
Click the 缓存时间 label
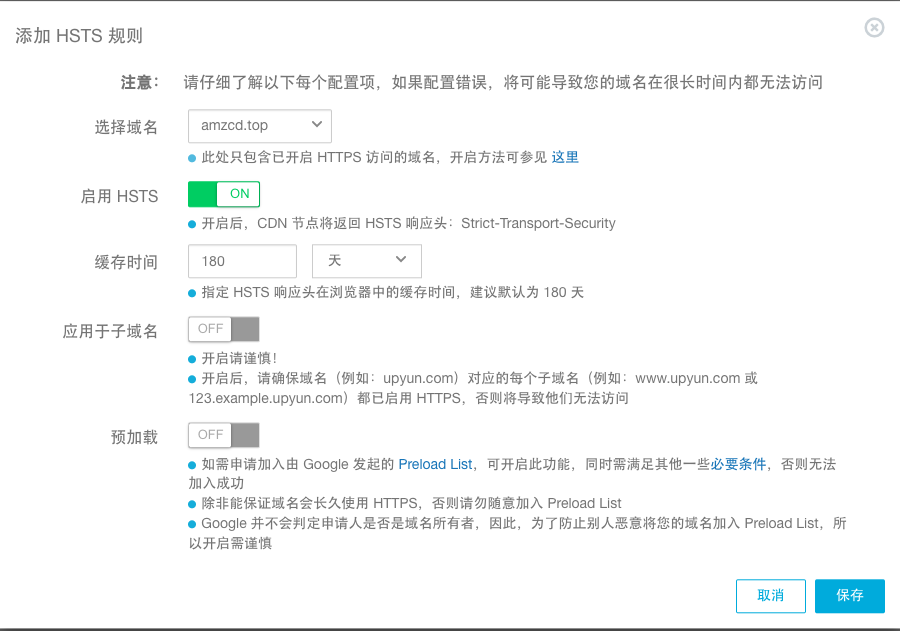[126, 262]
